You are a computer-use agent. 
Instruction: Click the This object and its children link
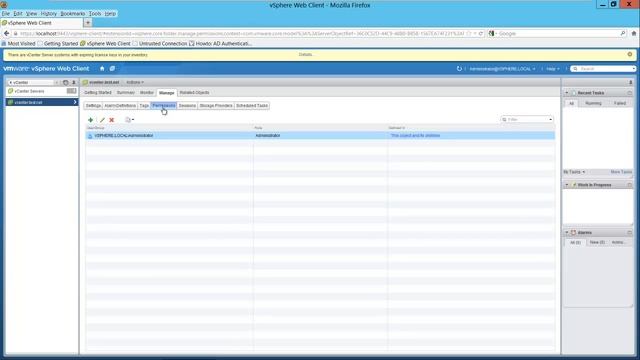pyautogui.click(x=415, y=136)
